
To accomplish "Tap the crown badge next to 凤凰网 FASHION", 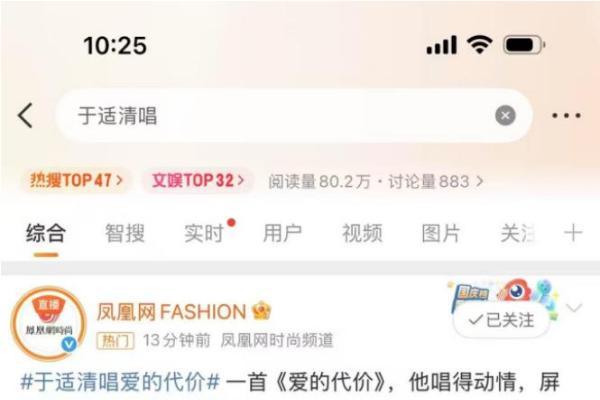I will click(x=262, y=311).
